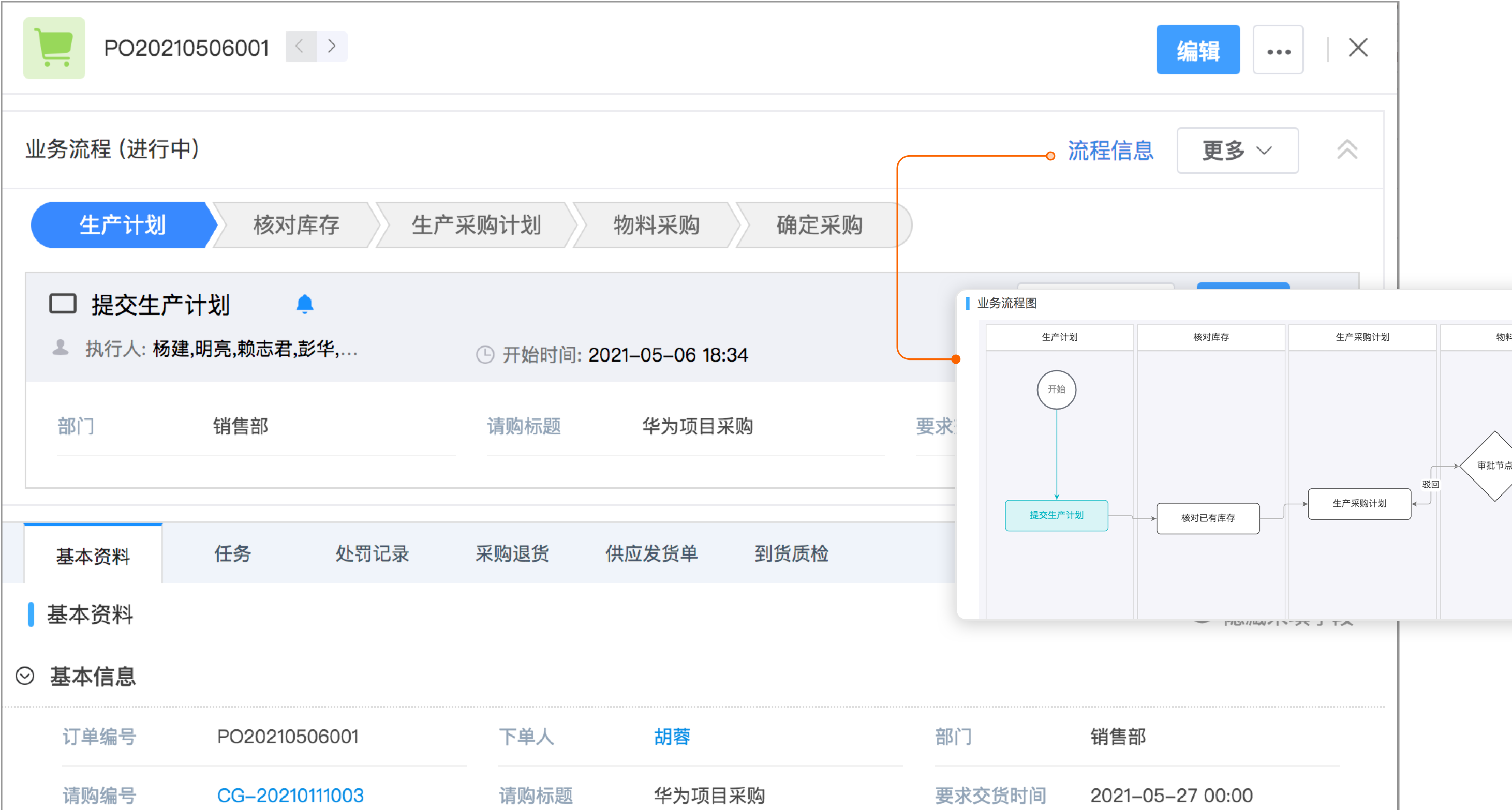
Task: Click the 核对已有库存 flowchart node
Action: tap(1207, 518)
